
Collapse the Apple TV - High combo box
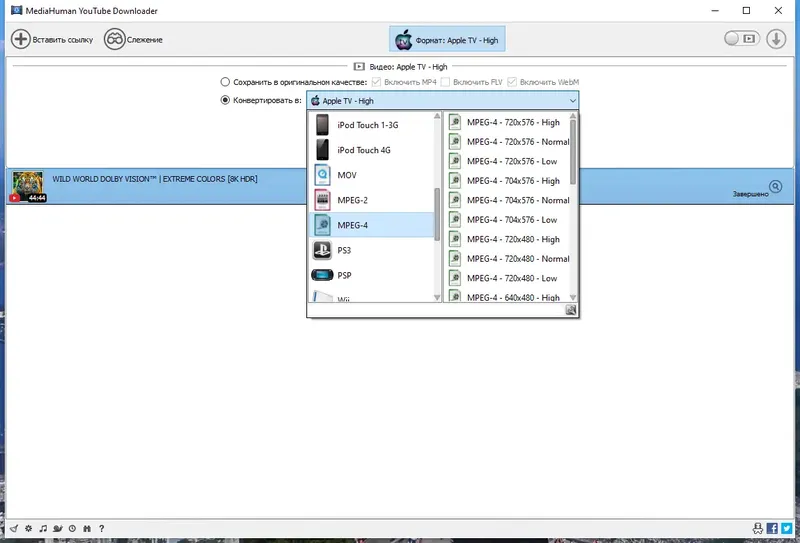pos(442,101)
